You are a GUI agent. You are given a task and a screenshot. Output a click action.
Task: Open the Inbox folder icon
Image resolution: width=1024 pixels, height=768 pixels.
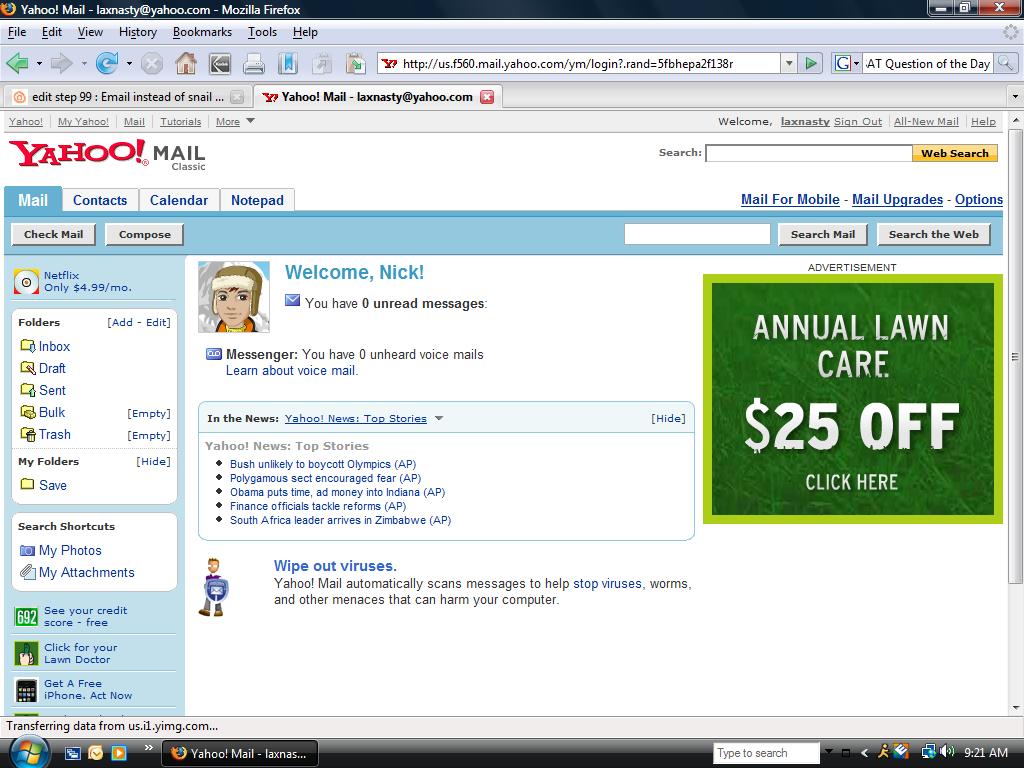coord(27,345)
